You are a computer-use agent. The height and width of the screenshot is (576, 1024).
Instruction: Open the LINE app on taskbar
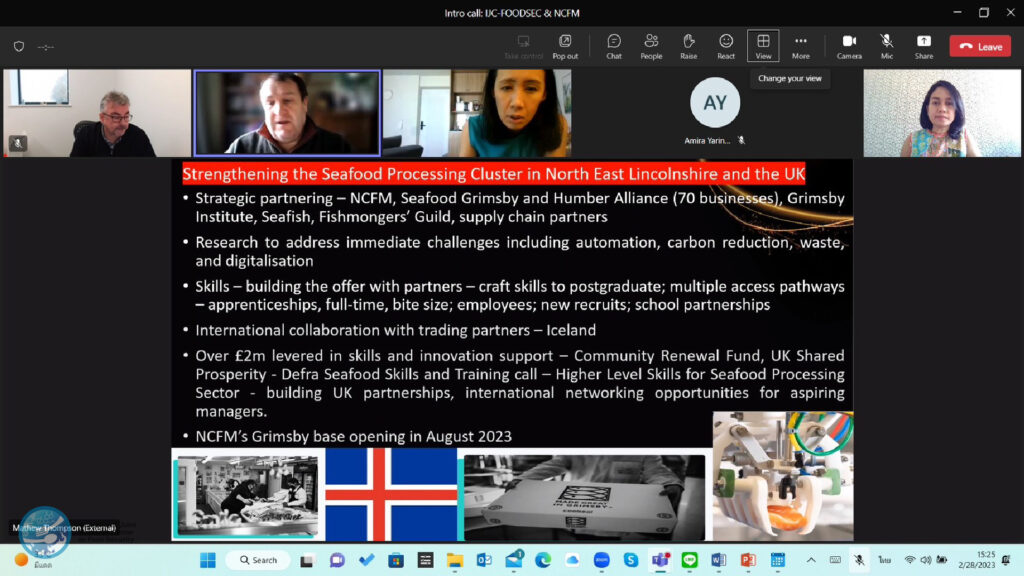(690, 560)
